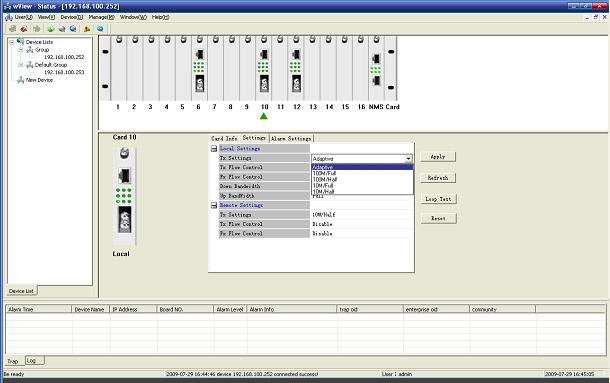Select device 192.168.100.253 in the tree
610x383 pixels.
click(64, 72)
